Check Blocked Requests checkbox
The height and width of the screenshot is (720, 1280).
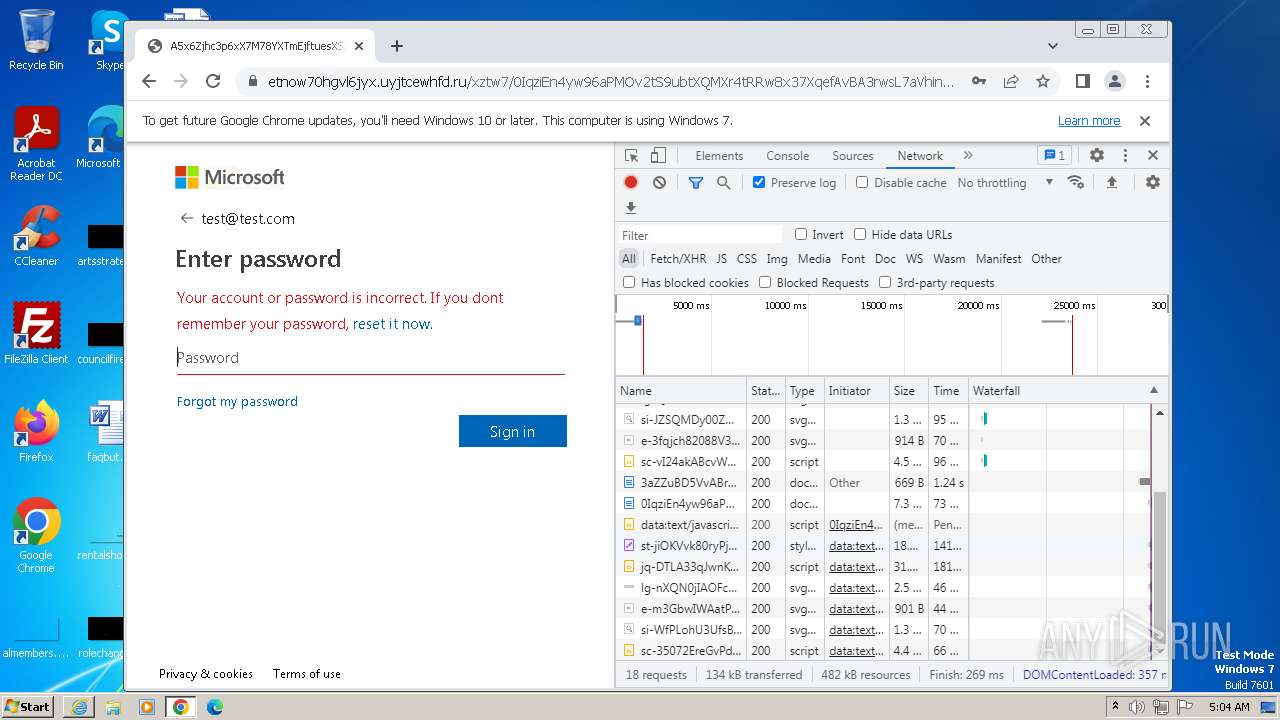(x=765, y=283)
